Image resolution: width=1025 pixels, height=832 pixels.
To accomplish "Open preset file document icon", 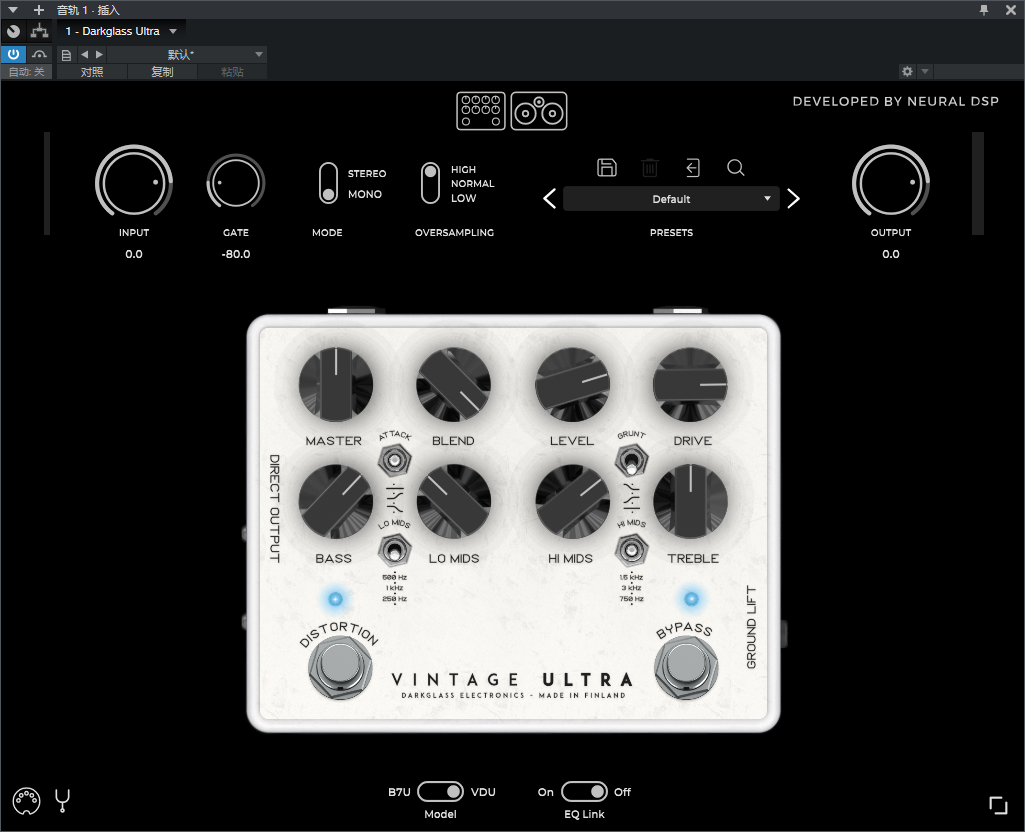I will tap(66, 55).
